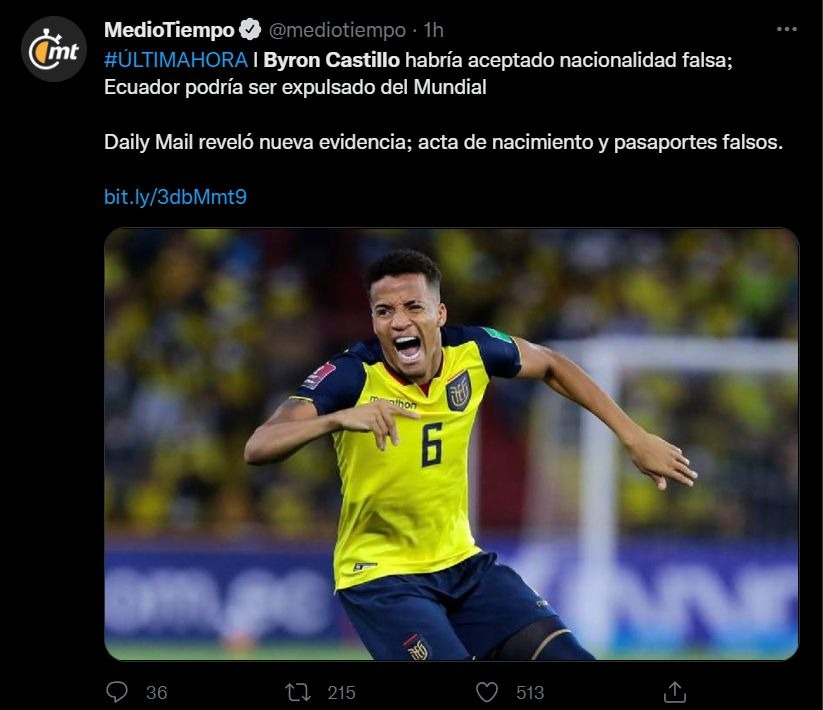Click the 513 likes count
The height and width of the screenshot is (710, 823).
pyautogui.click(x=530, y=693)
